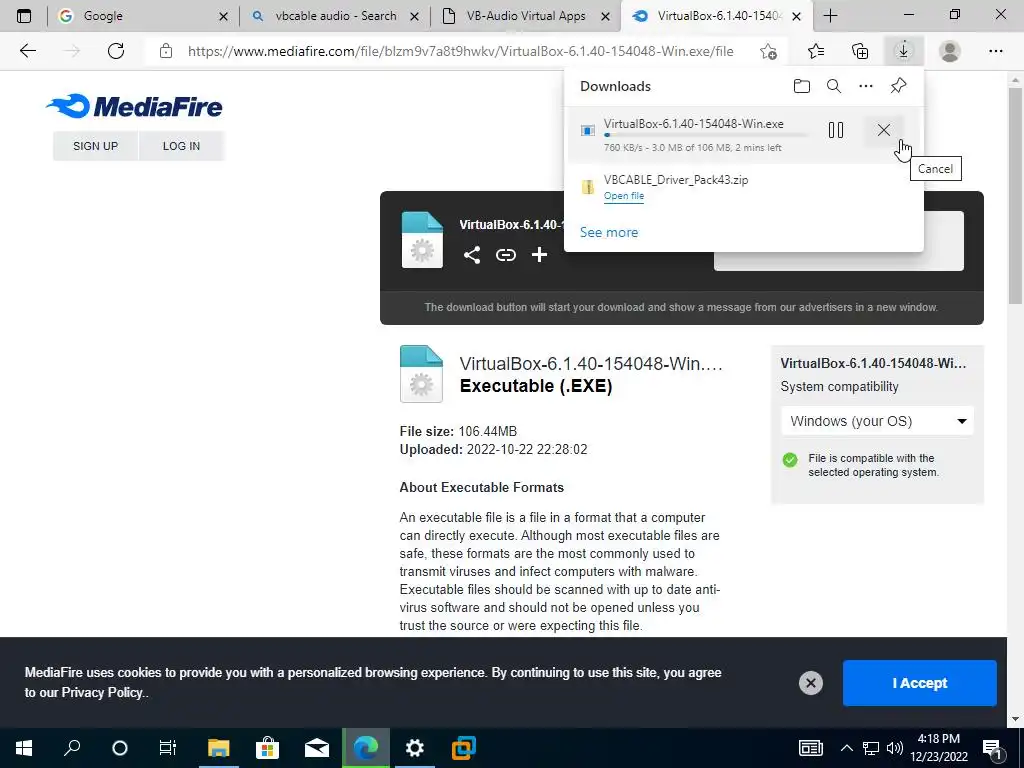
Task: Open the tab actions menu icon
Action: 24,16
